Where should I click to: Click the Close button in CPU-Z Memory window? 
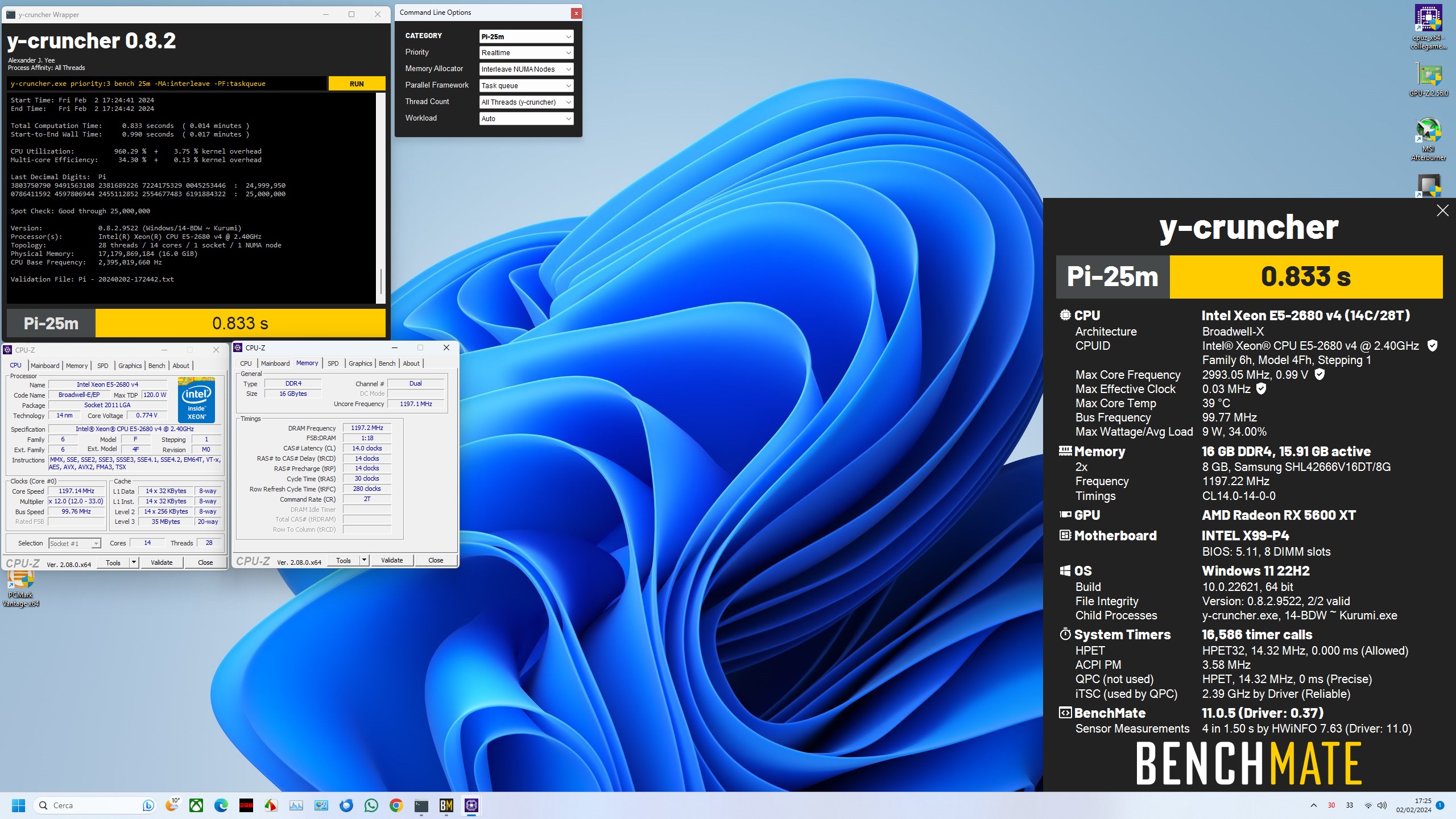point(436,560)
